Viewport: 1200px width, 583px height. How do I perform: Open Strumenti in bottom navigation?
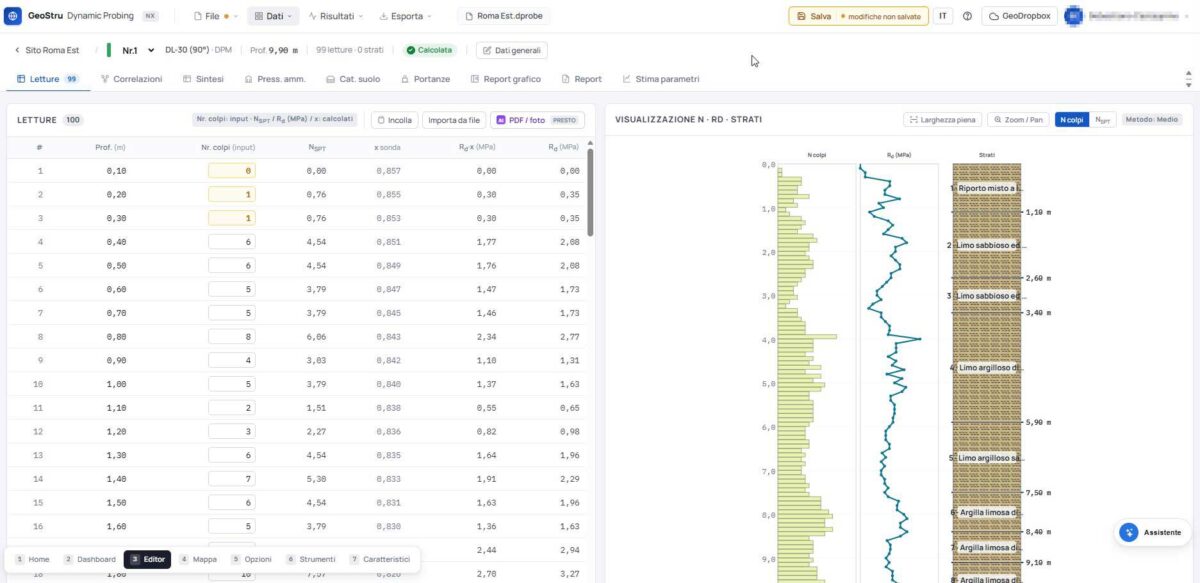point(311,559)
